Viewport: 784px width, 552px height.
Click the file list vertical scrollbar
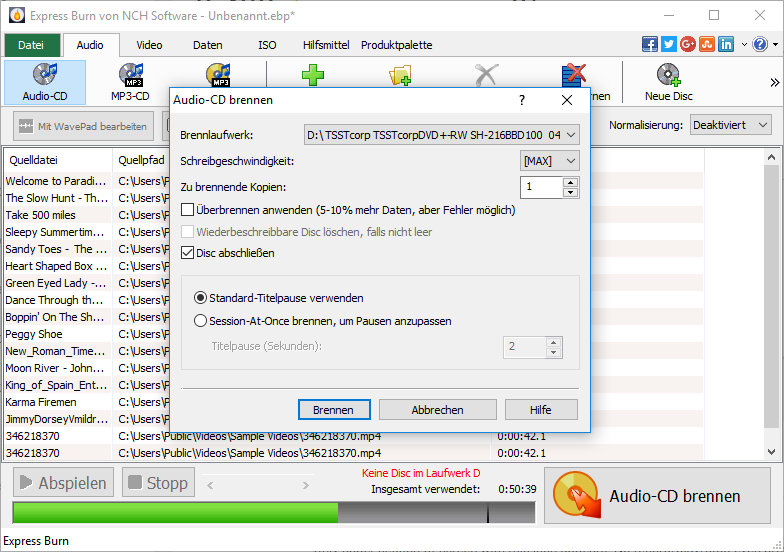point(772,304)
